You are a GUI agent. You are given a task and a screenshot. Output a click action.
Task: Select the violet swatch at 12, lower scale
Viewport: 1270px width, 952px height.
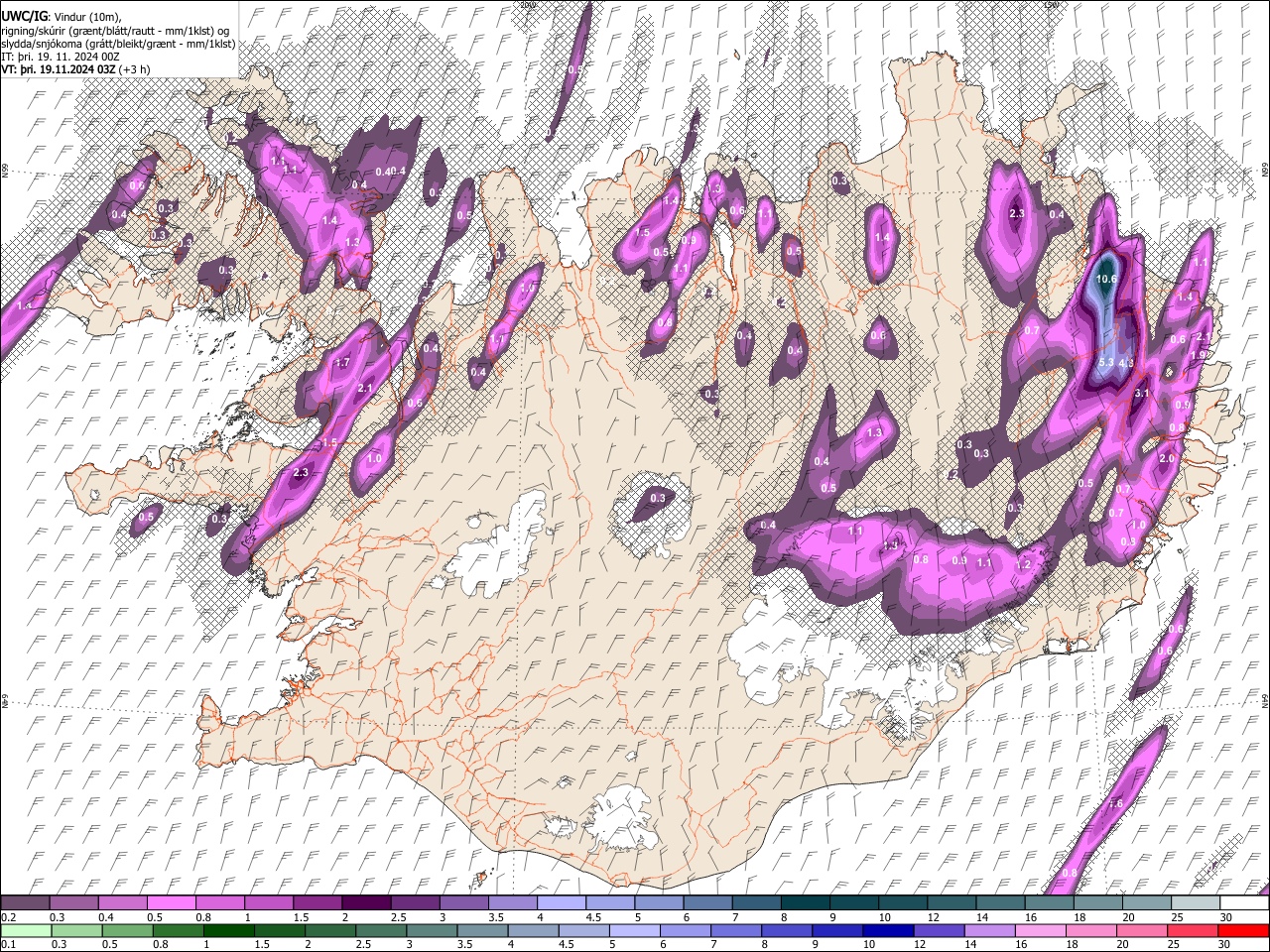pos(940,930)
